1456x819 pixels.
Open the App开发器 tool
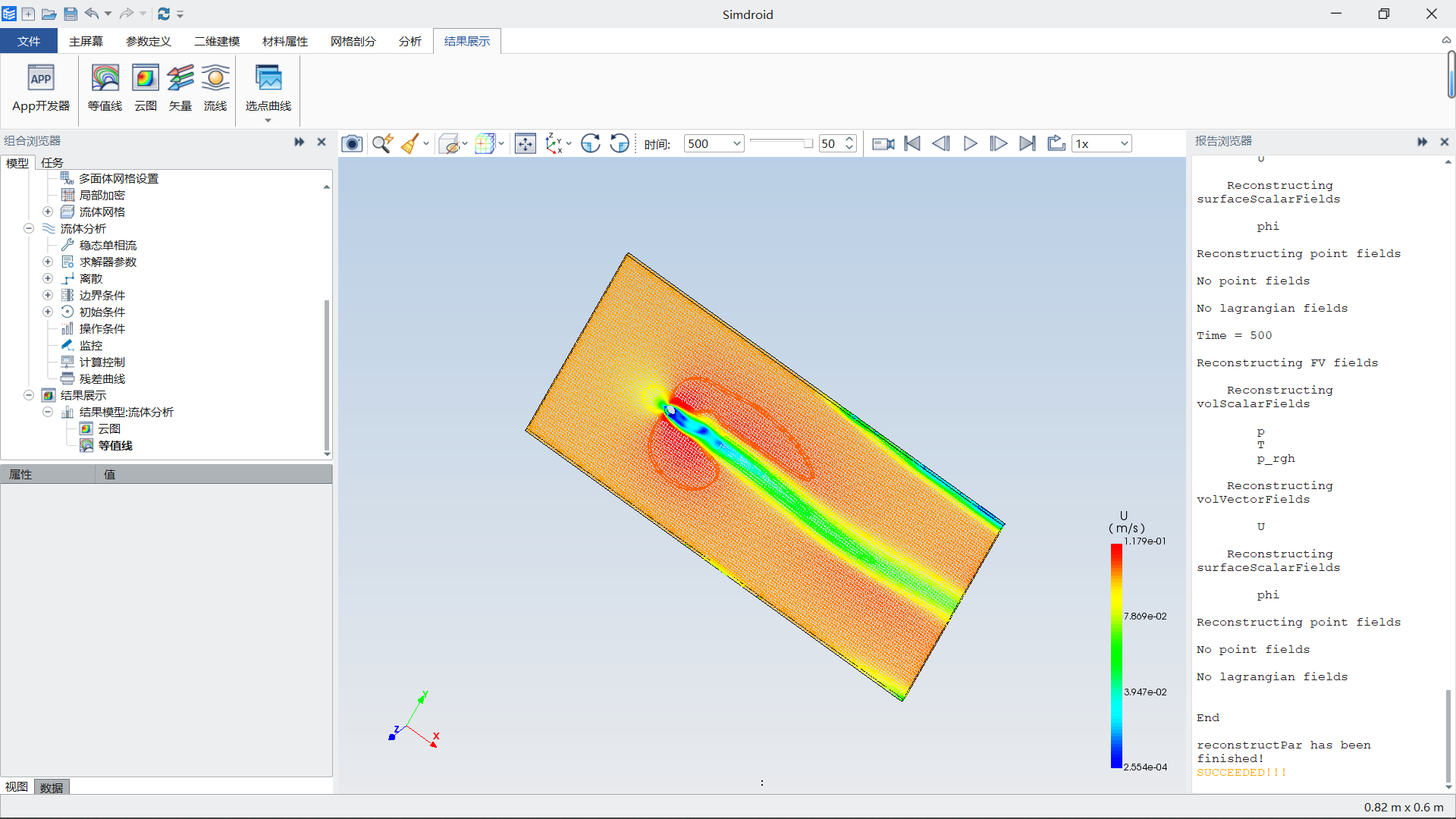click(x=41, y=89)
